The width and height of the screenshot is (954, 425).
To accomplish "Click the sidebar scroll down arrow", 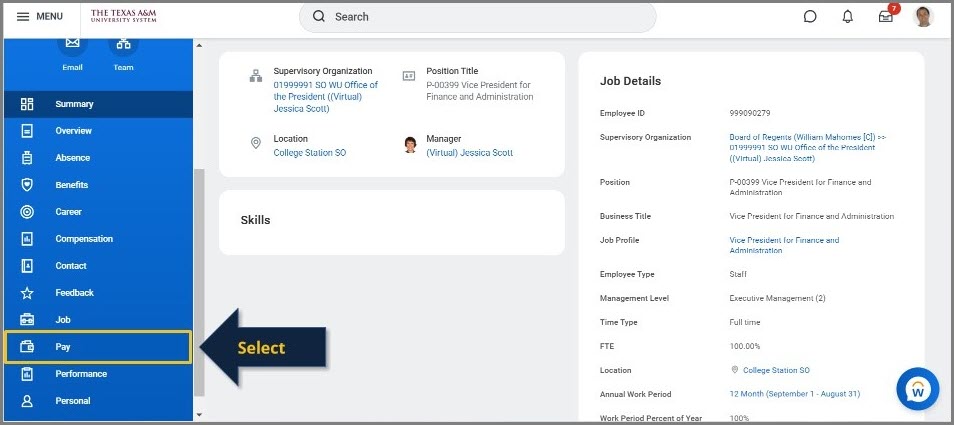I will [198, 414].
